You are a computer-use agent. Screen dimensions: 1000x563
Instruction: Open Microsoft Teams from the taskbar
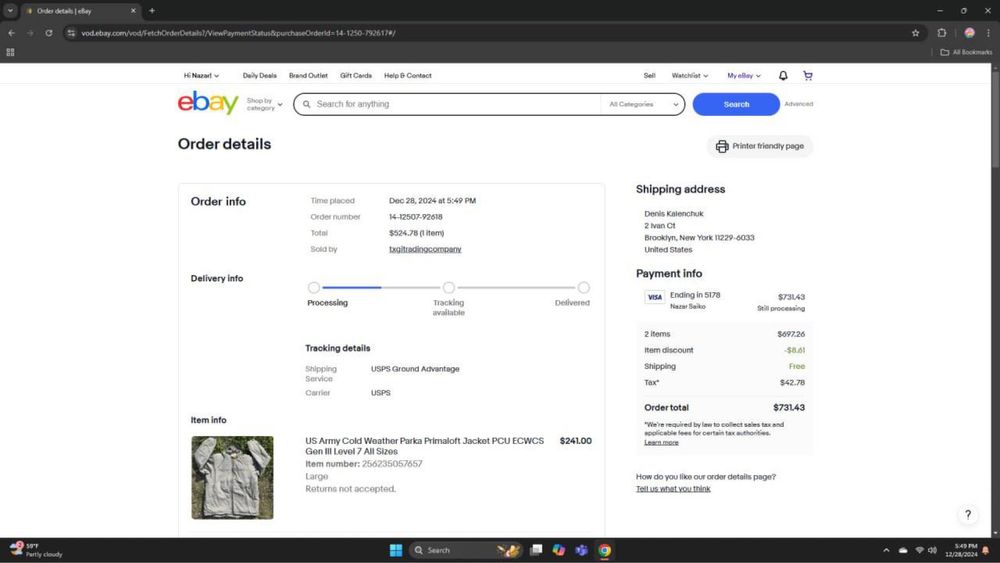(x=581, y=550)
